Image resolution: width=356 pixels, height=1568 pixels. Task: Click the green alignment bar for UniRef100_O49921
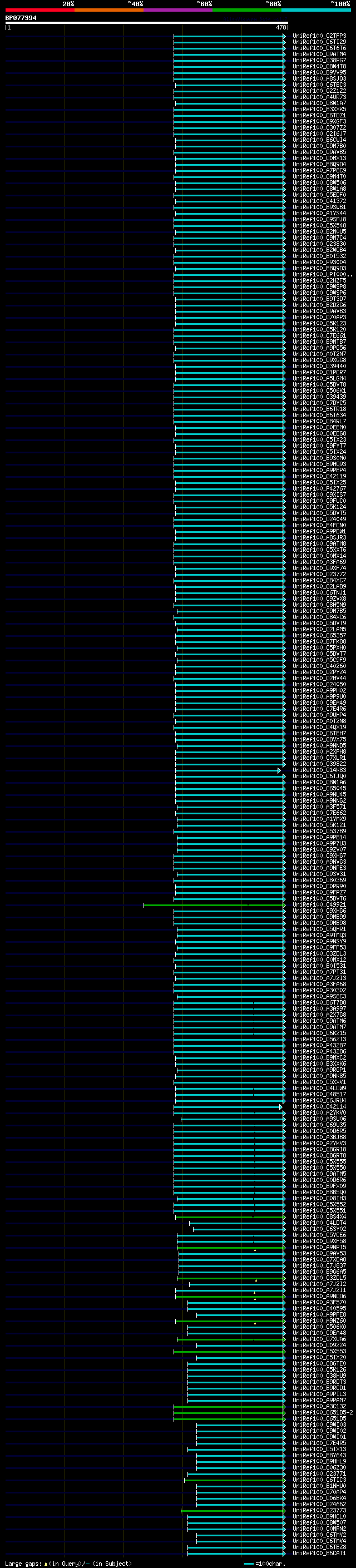pos(214,905)
